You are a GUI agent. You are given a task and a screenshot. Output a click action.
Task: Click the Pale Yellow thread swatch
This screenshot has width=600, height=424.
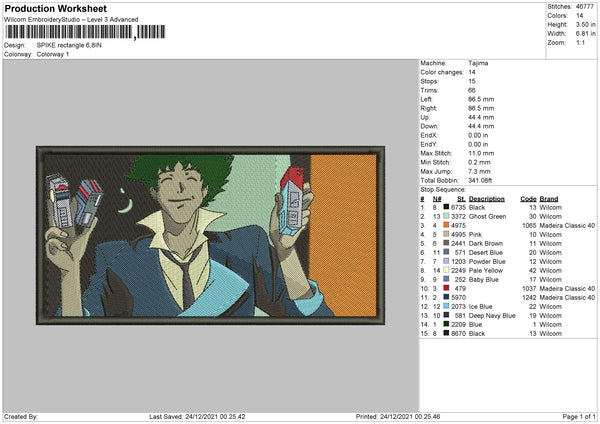[x=446, y=270]
